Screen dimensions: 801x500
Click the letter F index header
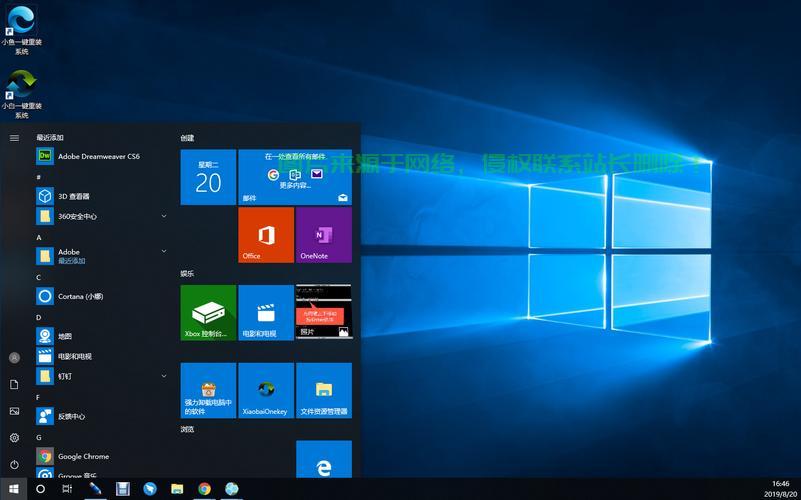[38, 397]
